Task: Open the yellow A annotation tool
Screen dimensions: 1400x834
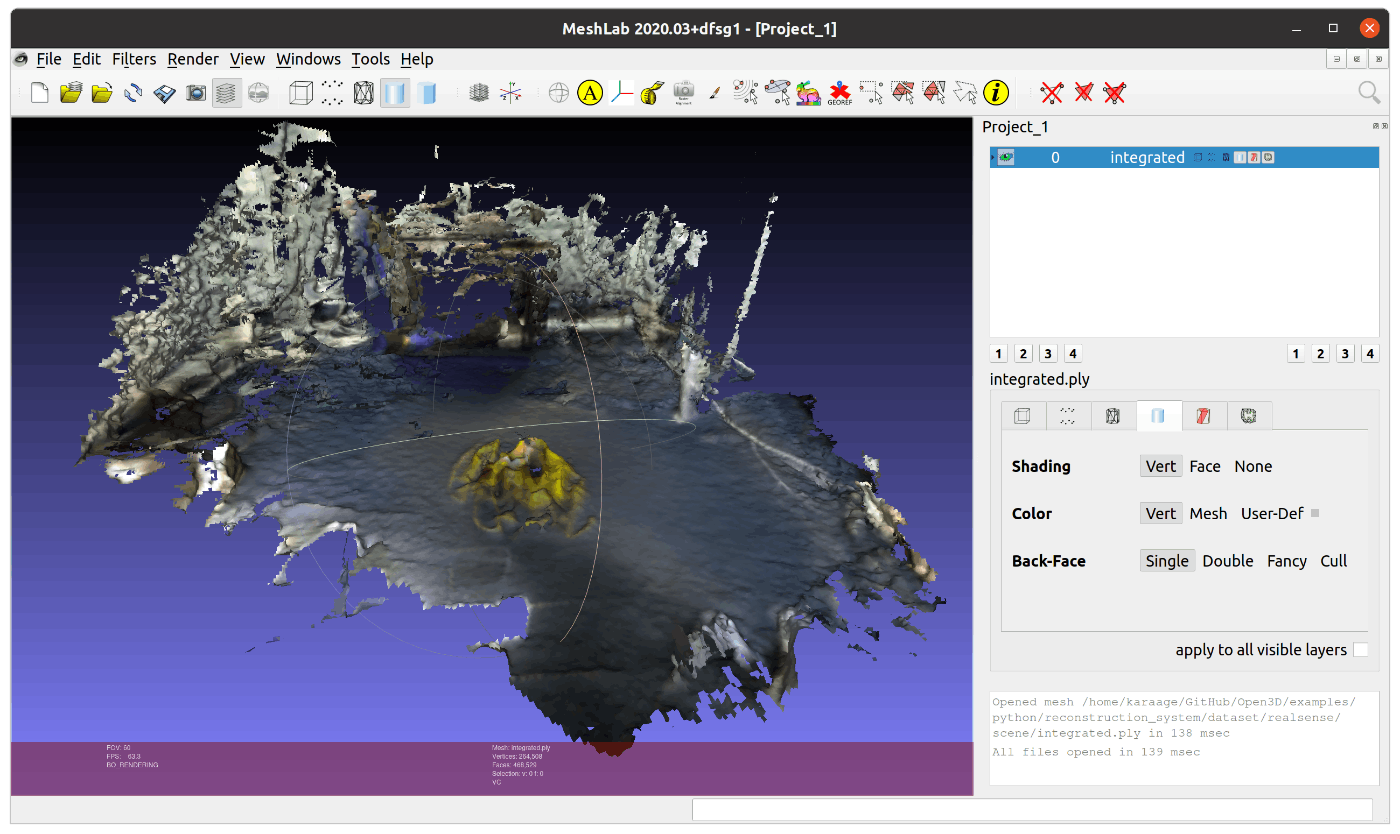Action: point(590,93)
